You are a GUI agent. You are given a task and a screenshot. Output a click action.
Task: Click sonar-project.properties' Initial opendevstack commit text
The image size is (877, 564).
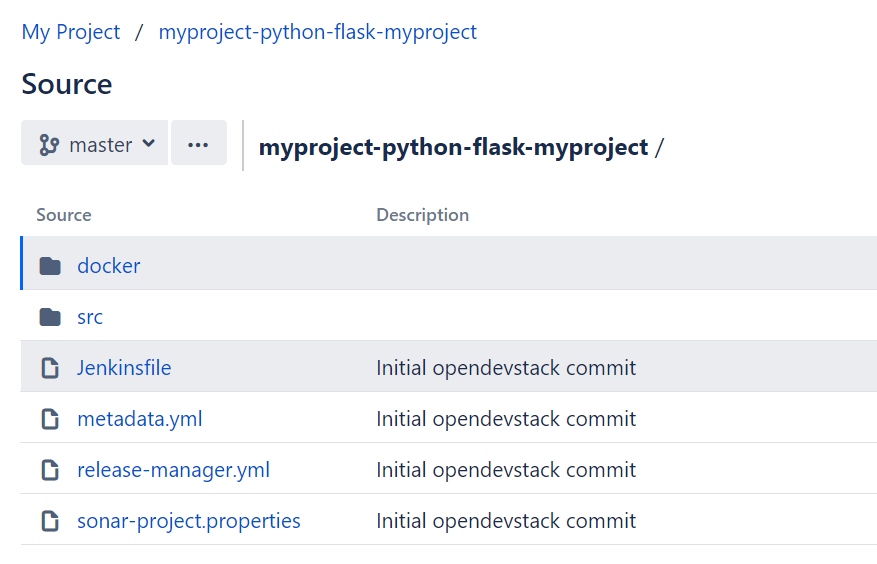[506, 520]
